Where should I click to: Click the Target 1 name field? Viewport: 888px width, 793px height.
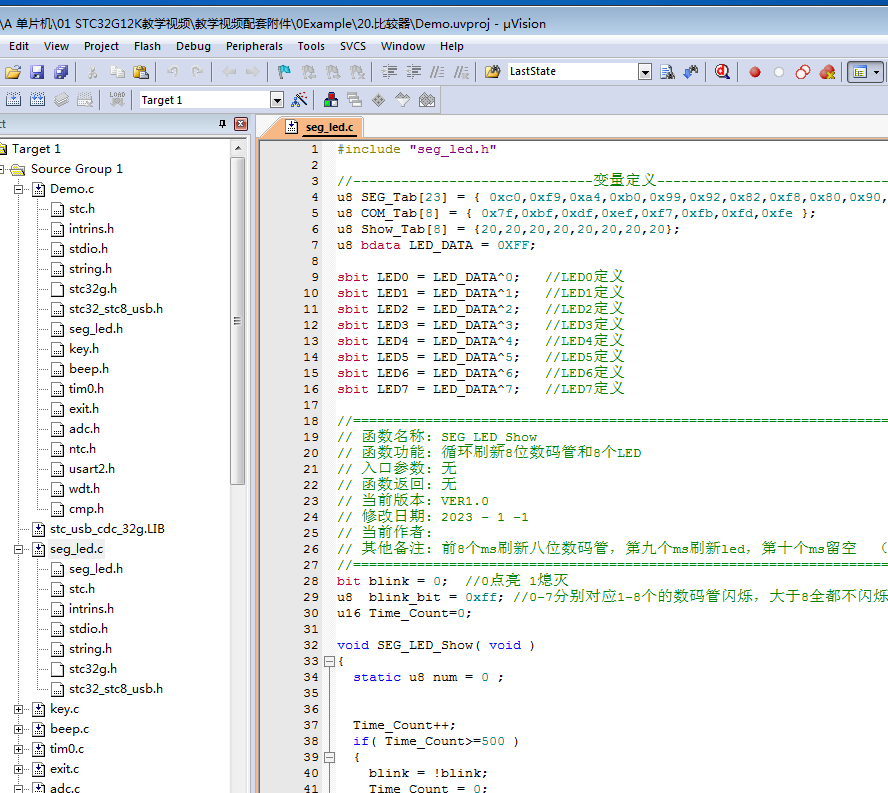point(204,100)
